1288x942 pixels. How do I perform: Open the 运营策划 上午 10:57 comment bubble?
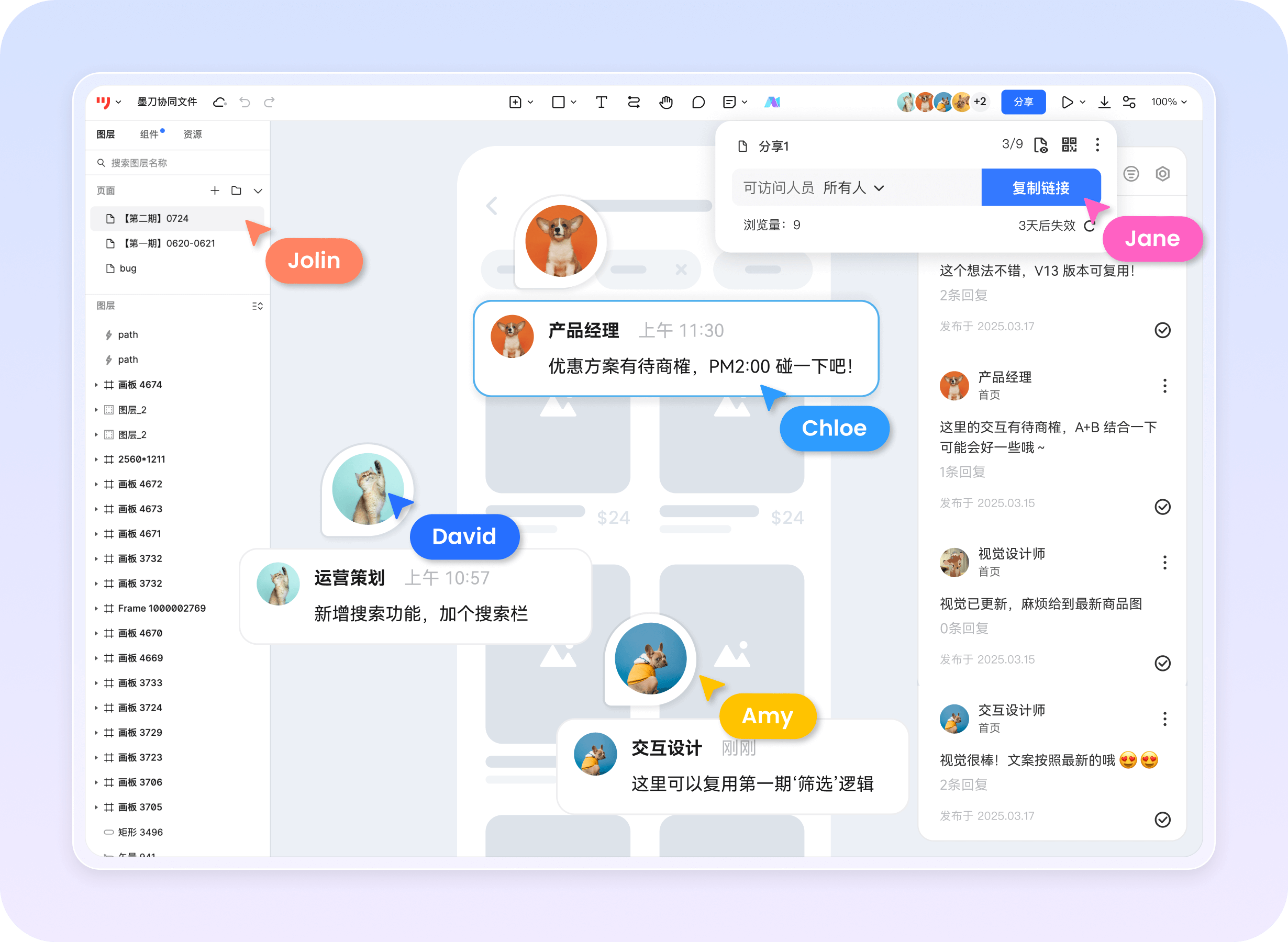416,597
